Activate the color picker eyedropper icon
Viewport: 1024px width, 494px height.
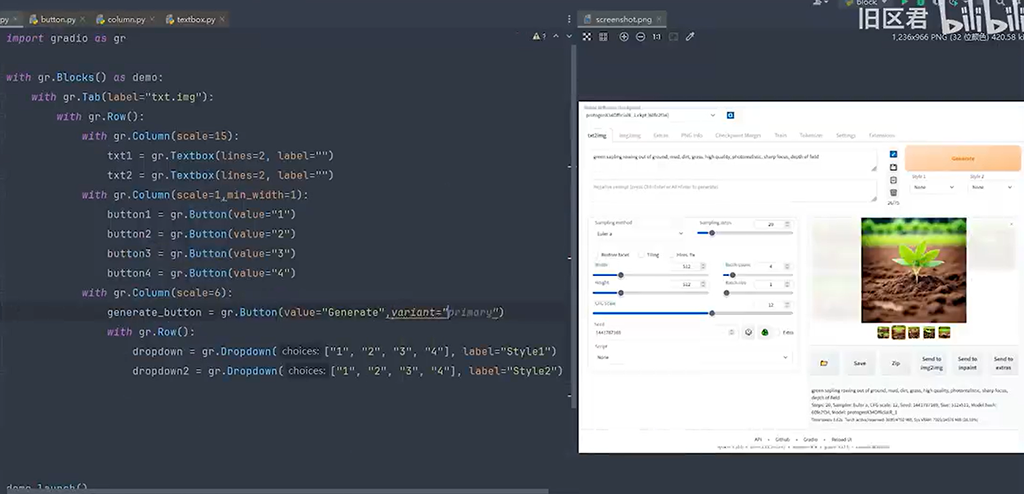(x=690, y=37)
